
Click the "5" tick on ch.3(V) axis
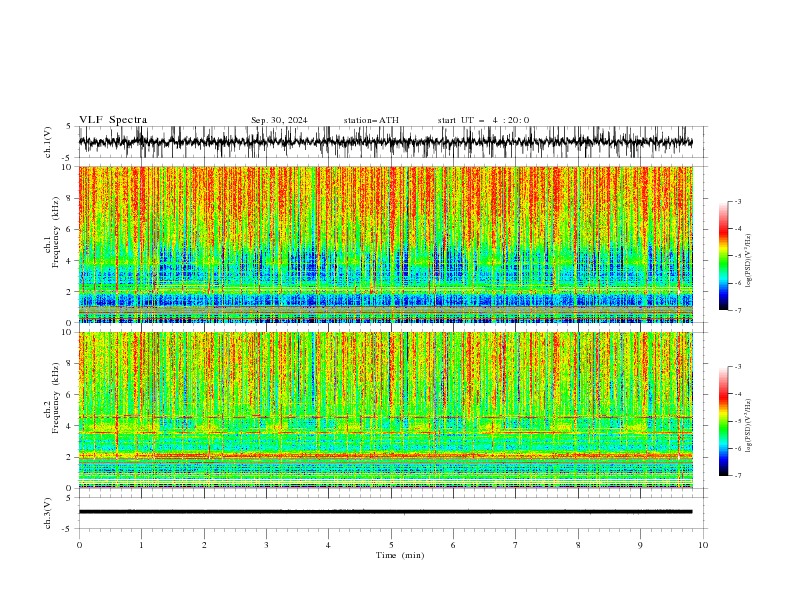coord(69,498)
